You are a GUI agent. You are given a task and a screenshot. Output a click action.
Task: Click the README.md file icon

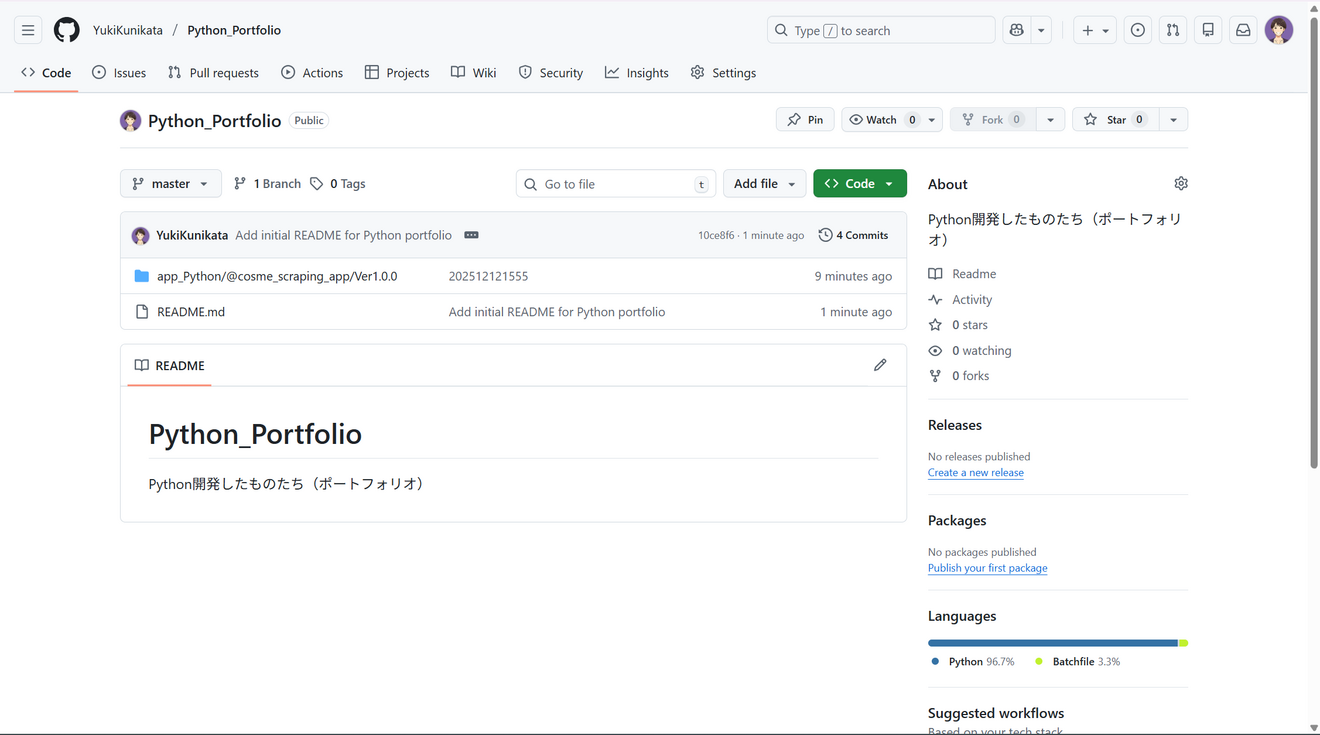(142, 312)
